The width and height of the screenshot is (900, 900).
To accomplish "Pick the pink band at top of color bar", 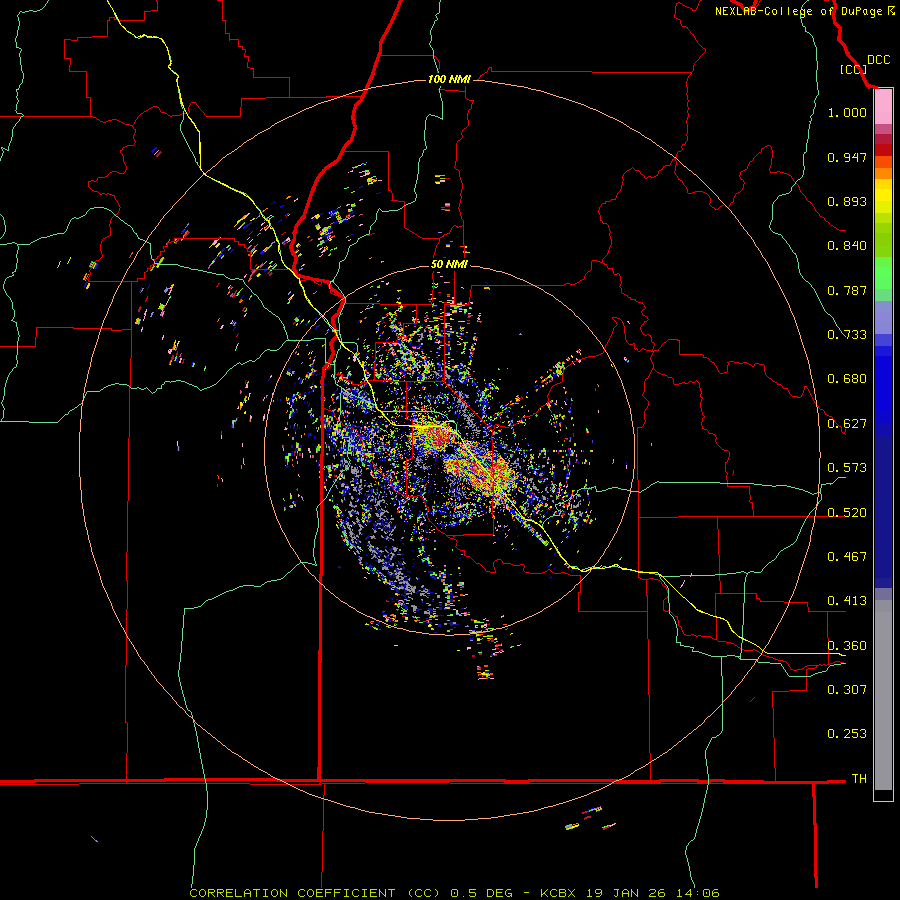I will click(x=883, y=107).
